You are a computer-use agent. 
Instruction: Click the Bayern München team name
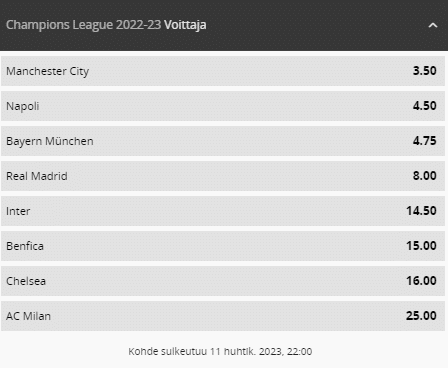coord(50,141)
